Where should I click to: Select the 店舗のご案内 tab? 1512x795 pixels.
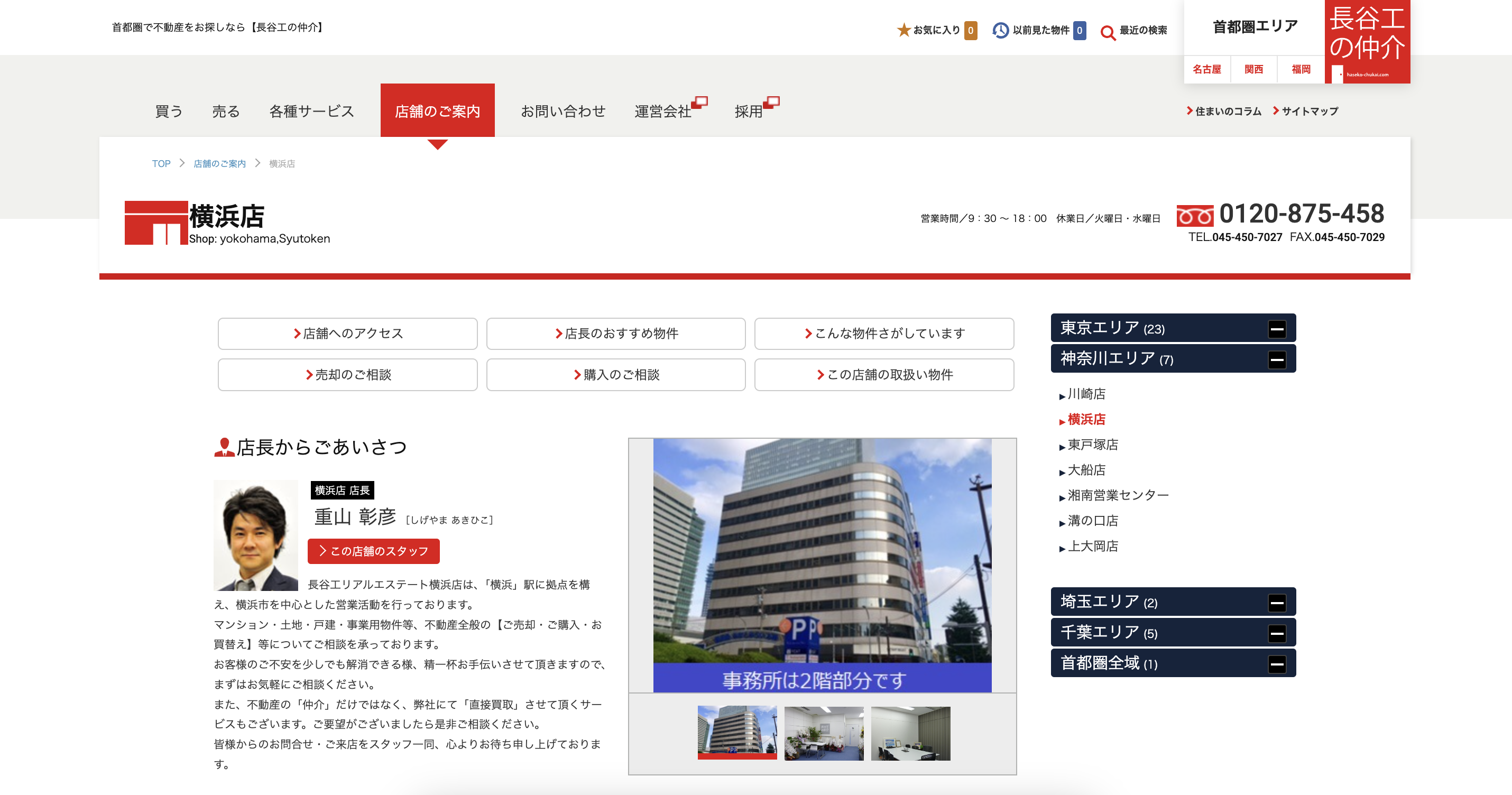[x=437, y=110]
